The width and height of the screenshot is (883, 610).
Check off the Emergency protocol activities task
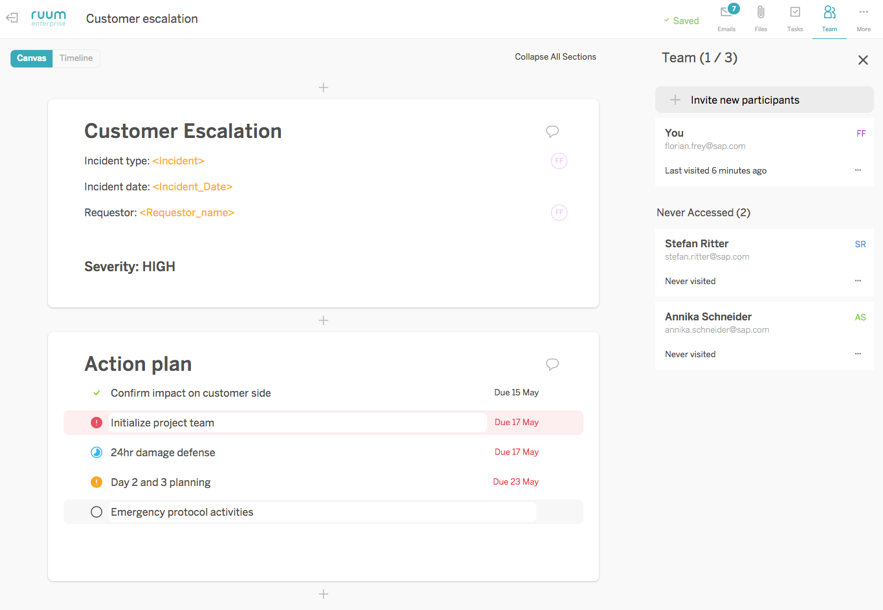click(96, 511)
